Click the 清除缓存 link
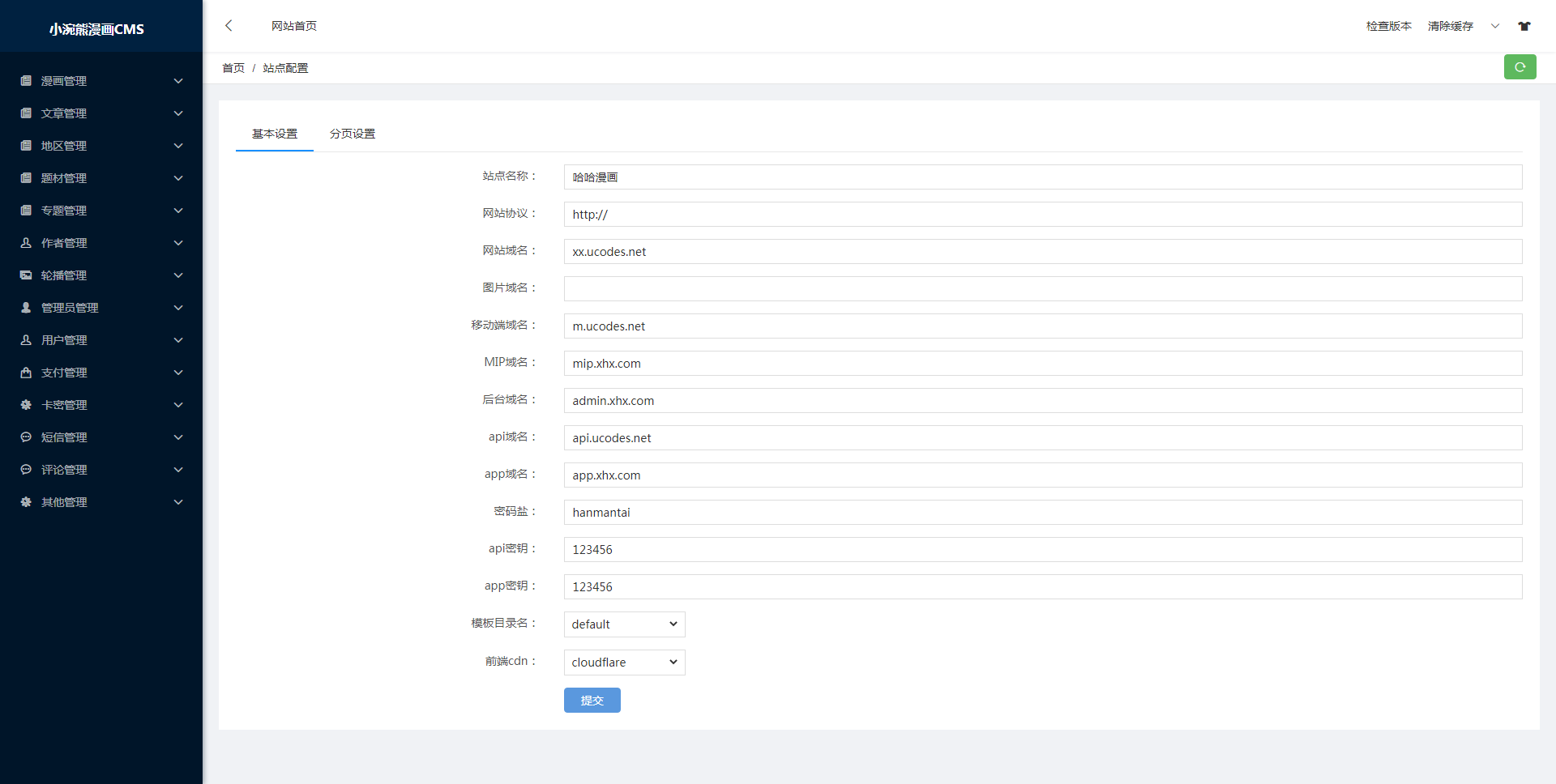The height and width of the screenshot is (784, 1556). click(1450, 26)
